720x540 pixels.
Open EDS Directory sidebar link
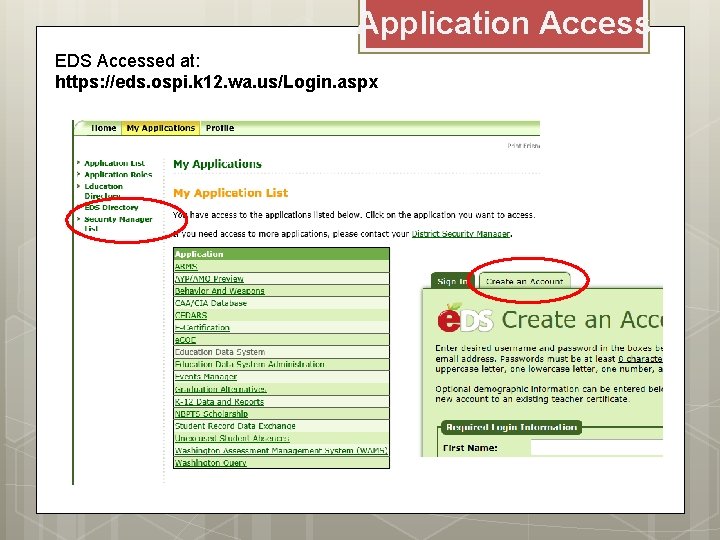pos(111,208)
